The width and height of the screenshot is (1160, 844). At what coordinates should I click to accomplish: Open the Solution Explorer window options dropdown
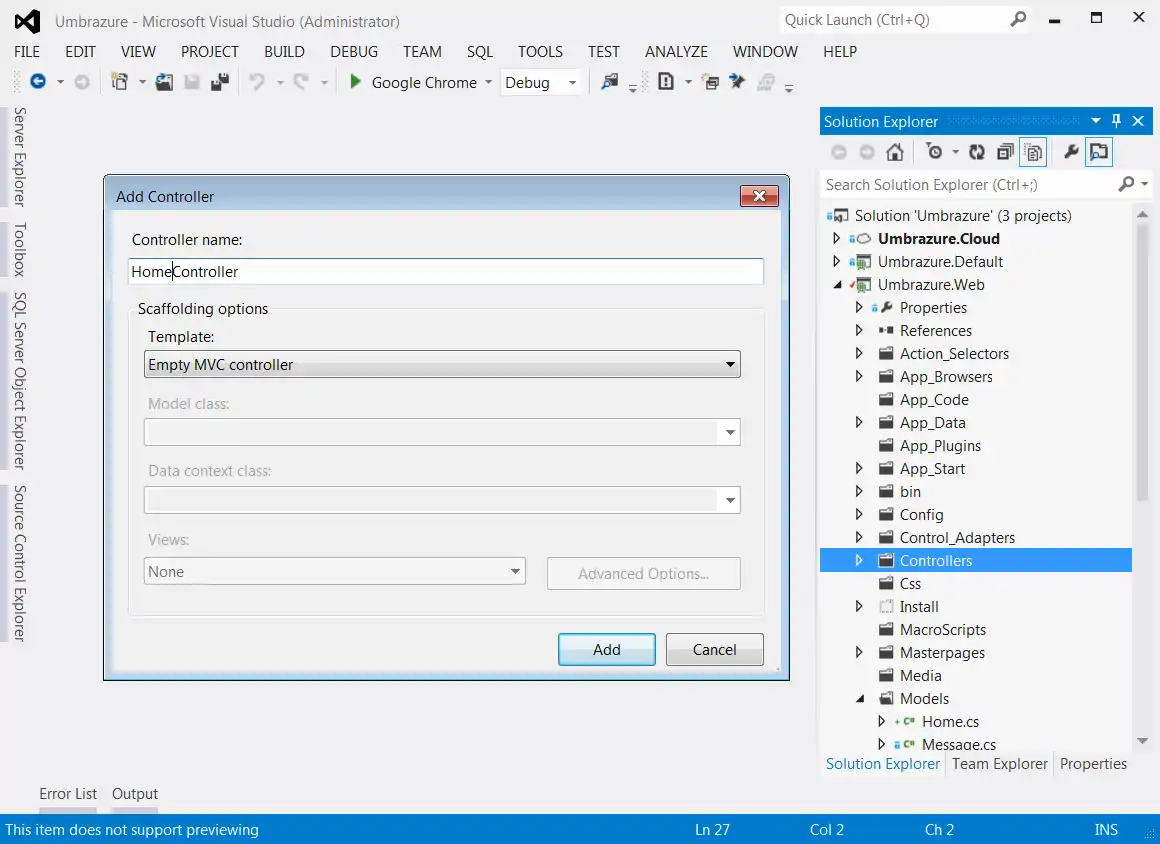point(1096,121)
